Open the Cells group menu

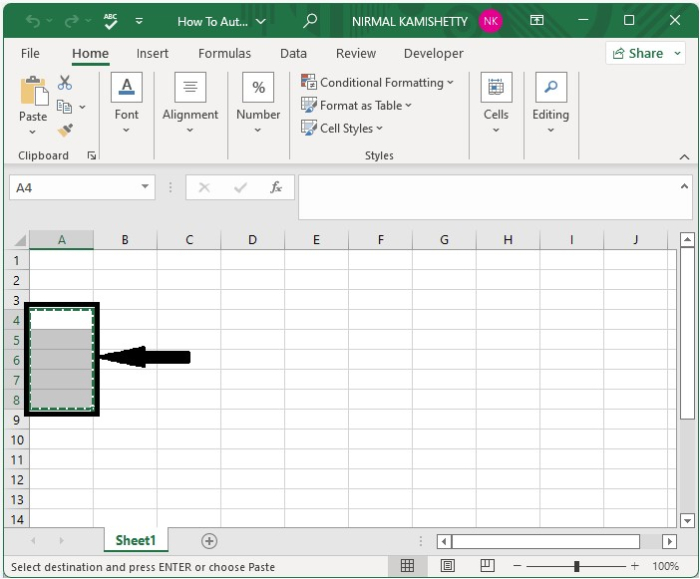click(x=496, y=103)
